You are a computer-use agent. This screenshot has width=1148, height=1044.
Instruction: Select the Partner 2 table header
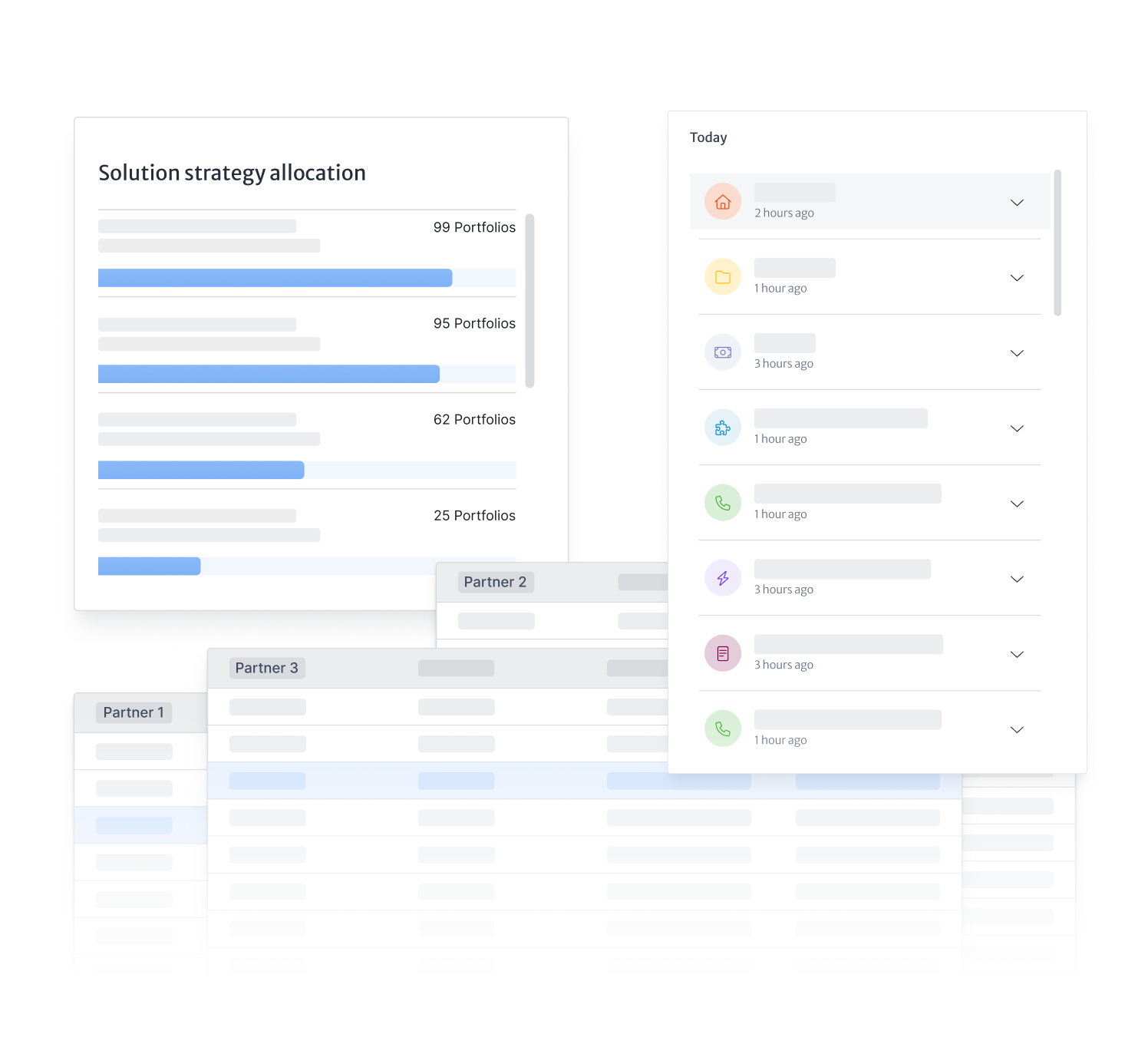pyautogui.click(x=496, y=582)
